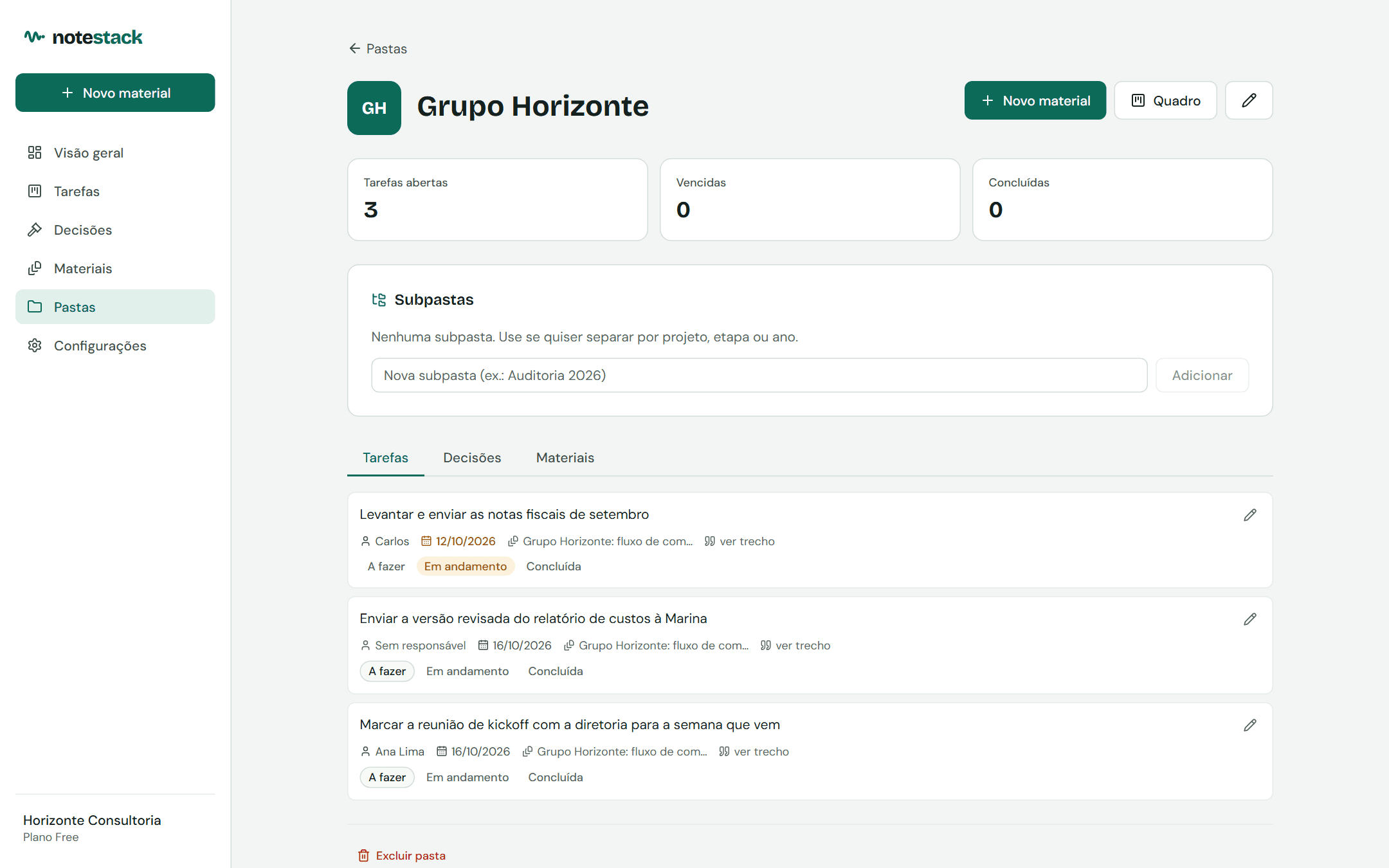Click the sidebar Novo material button
Screen dimensions: 1389x868
tap(115, 93)
